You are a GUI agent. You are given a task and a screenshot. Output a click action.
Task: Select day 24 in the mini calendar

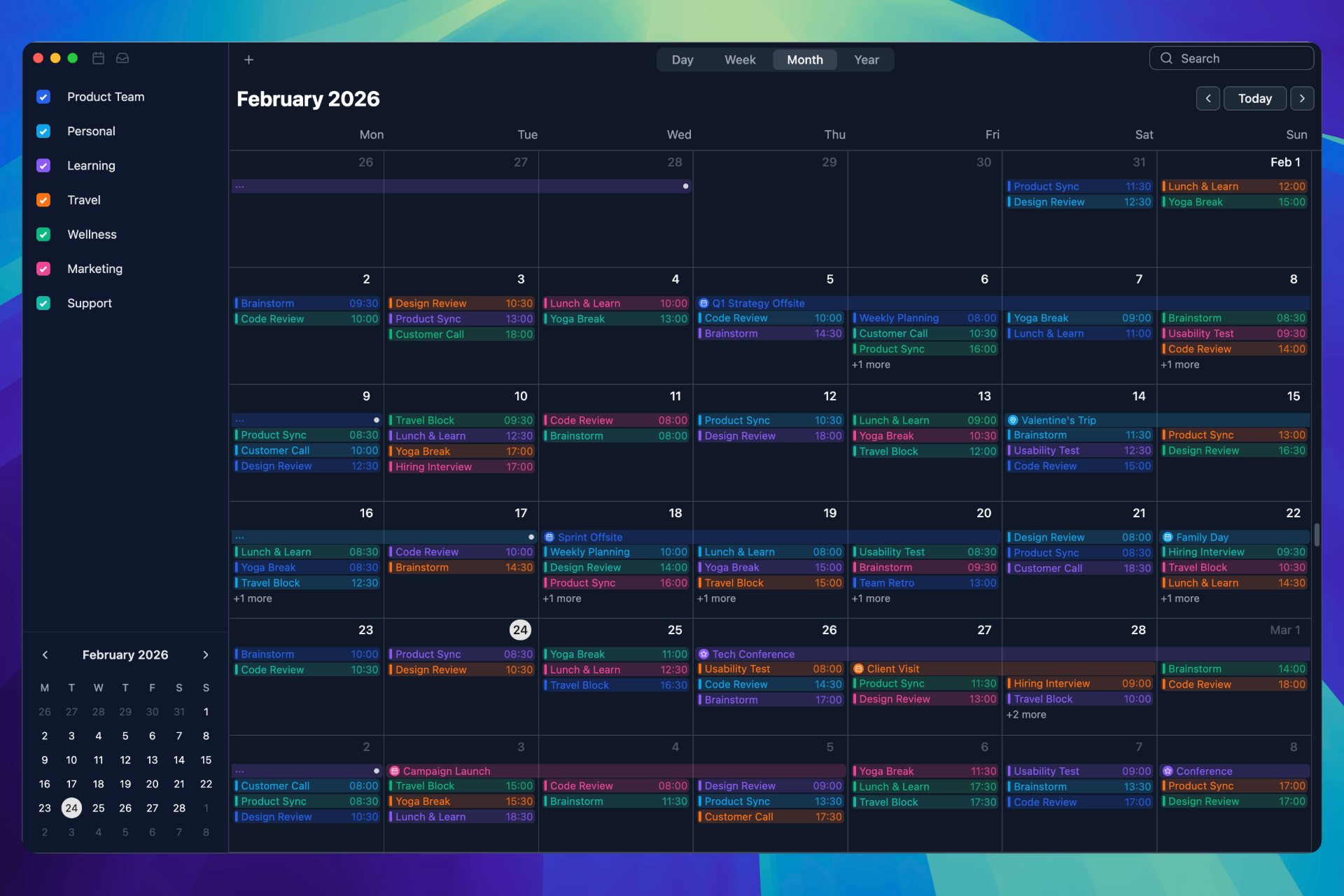tap(71, 808)
